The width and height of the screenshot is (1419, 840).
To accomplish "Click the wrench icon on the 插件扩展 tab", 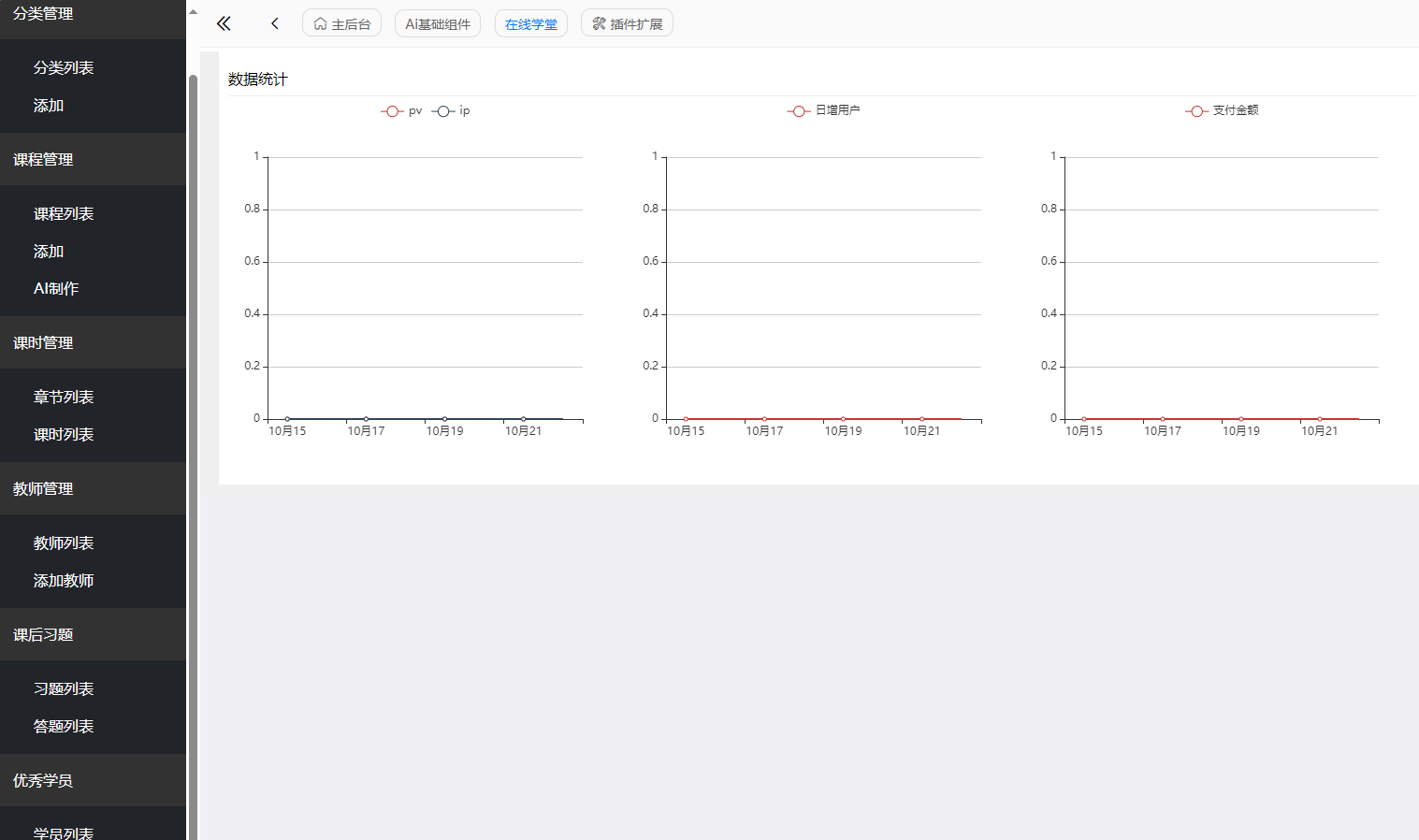I will [x=597, y=22].
